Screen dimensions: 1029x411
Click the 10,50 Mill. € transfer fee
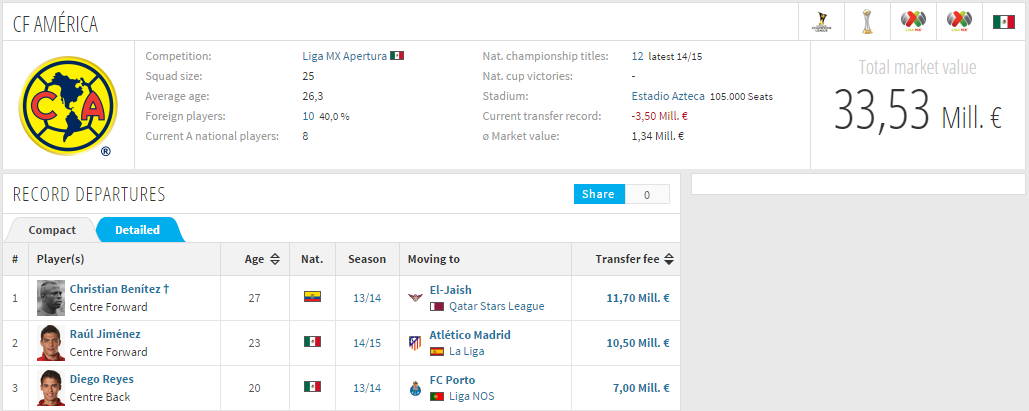tap(638, 343)
